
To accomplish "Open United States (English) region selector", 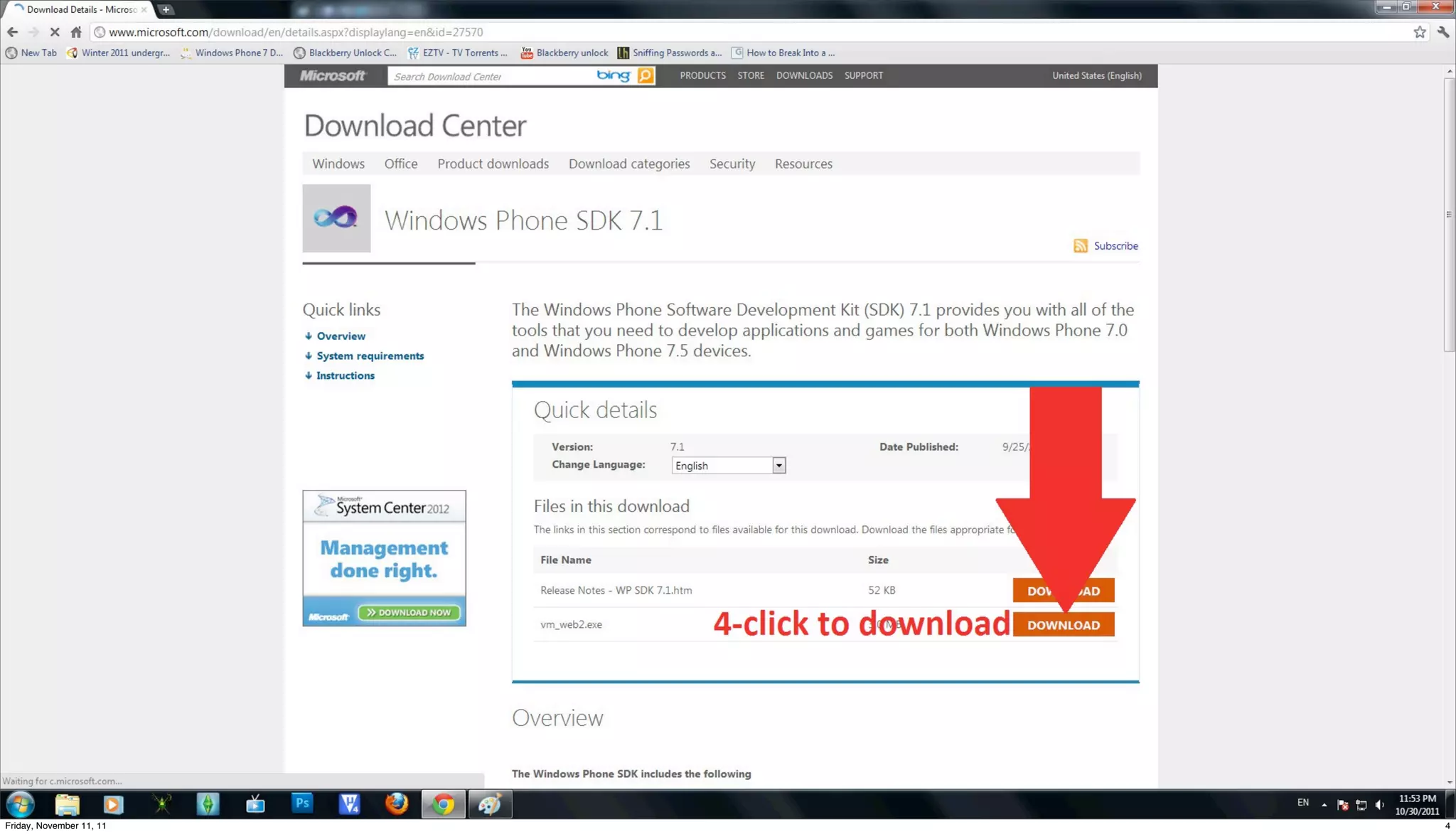I will (1096, 75).
